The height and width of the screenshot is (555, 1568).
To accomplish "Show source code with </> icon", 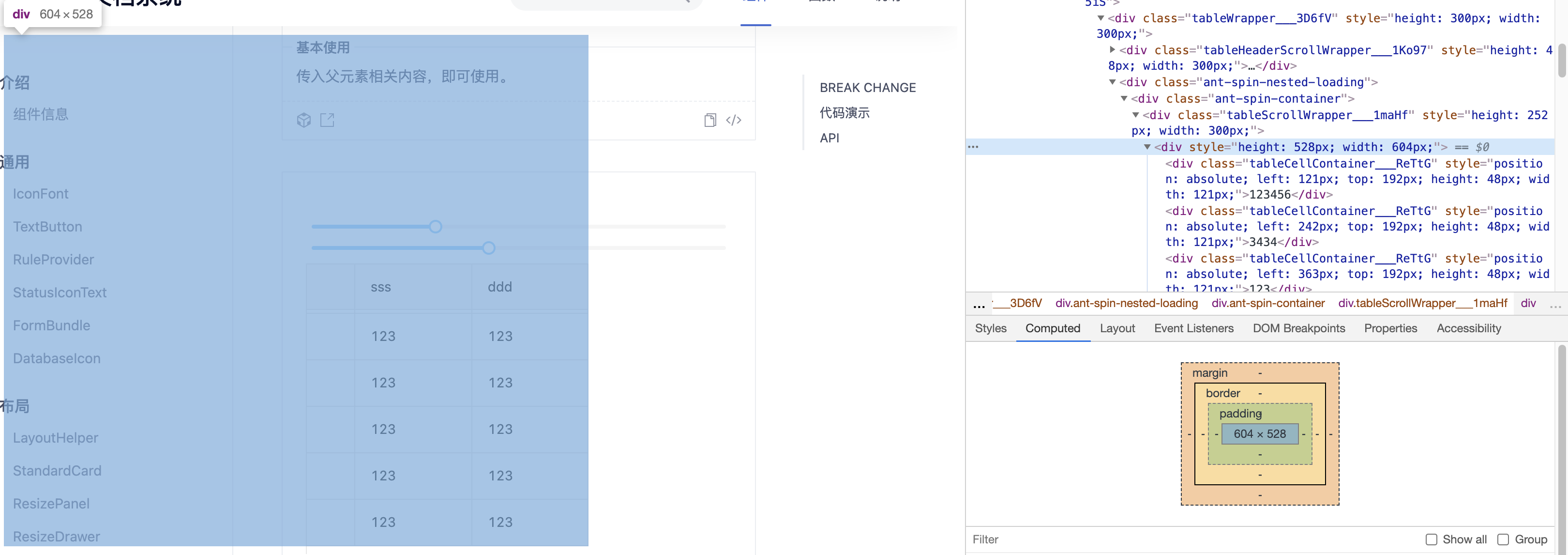I will 734,120.
